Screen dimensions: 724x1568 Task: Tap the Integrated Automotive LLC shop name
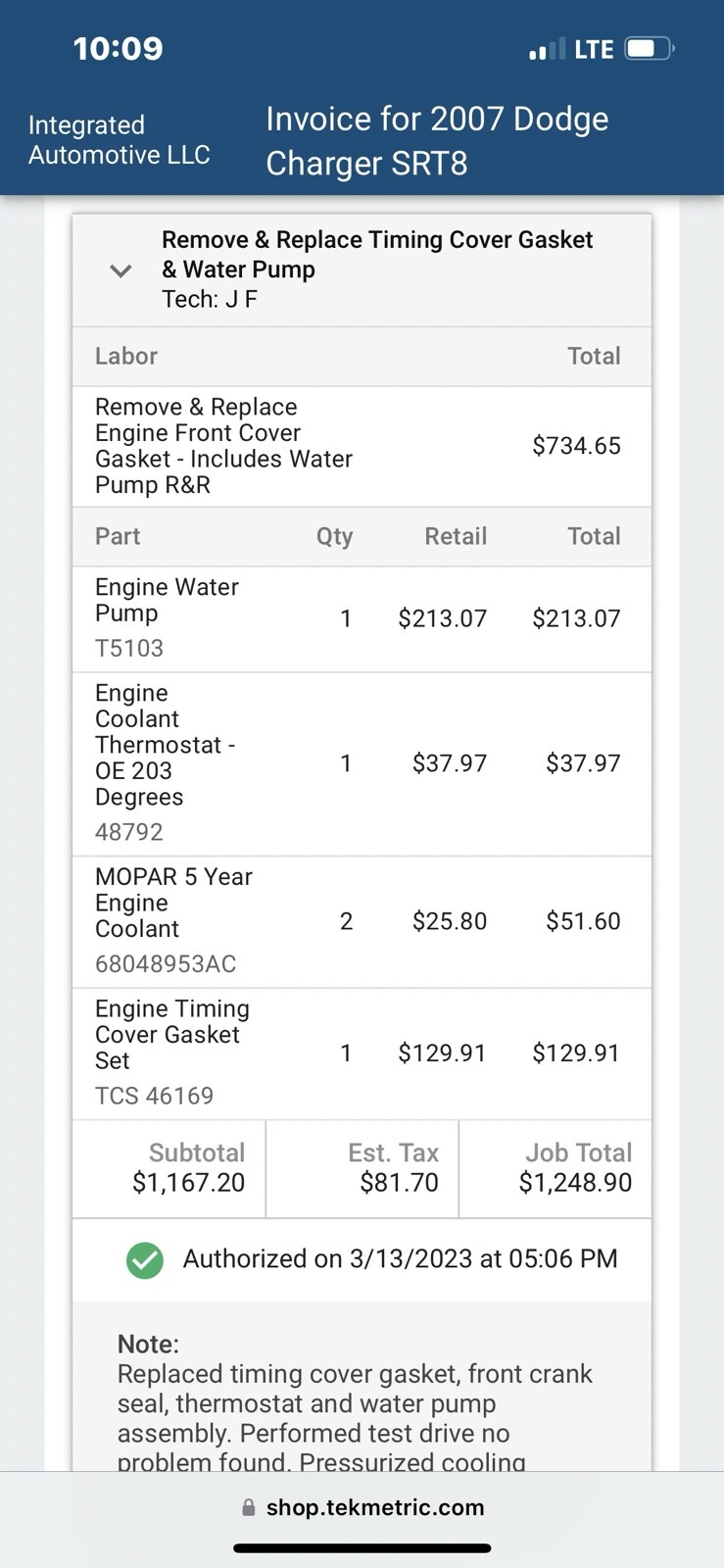[119, 140]
